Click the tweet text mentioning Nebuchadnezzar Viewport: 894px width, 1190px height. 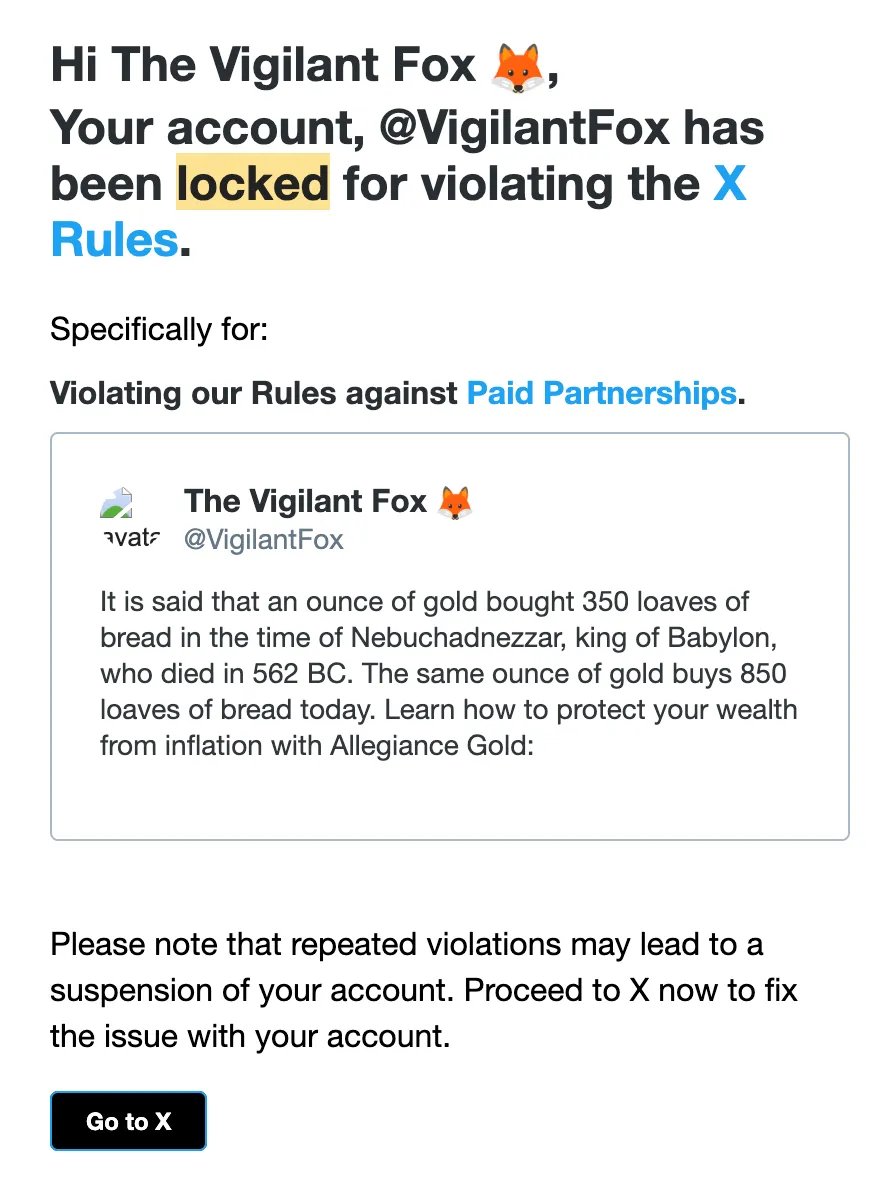(x=448, y=638)
